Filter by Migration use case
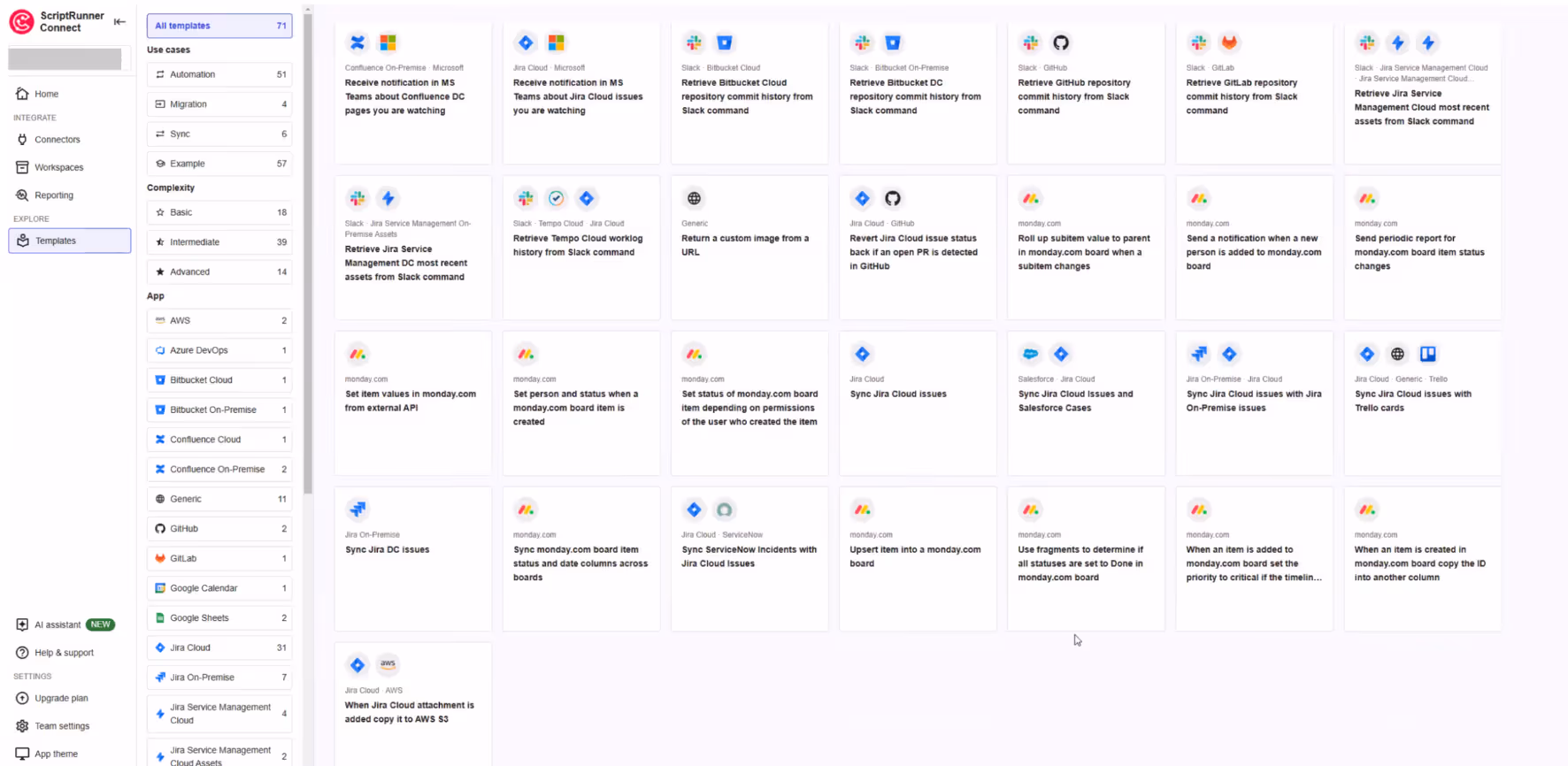 click(219, 104)
